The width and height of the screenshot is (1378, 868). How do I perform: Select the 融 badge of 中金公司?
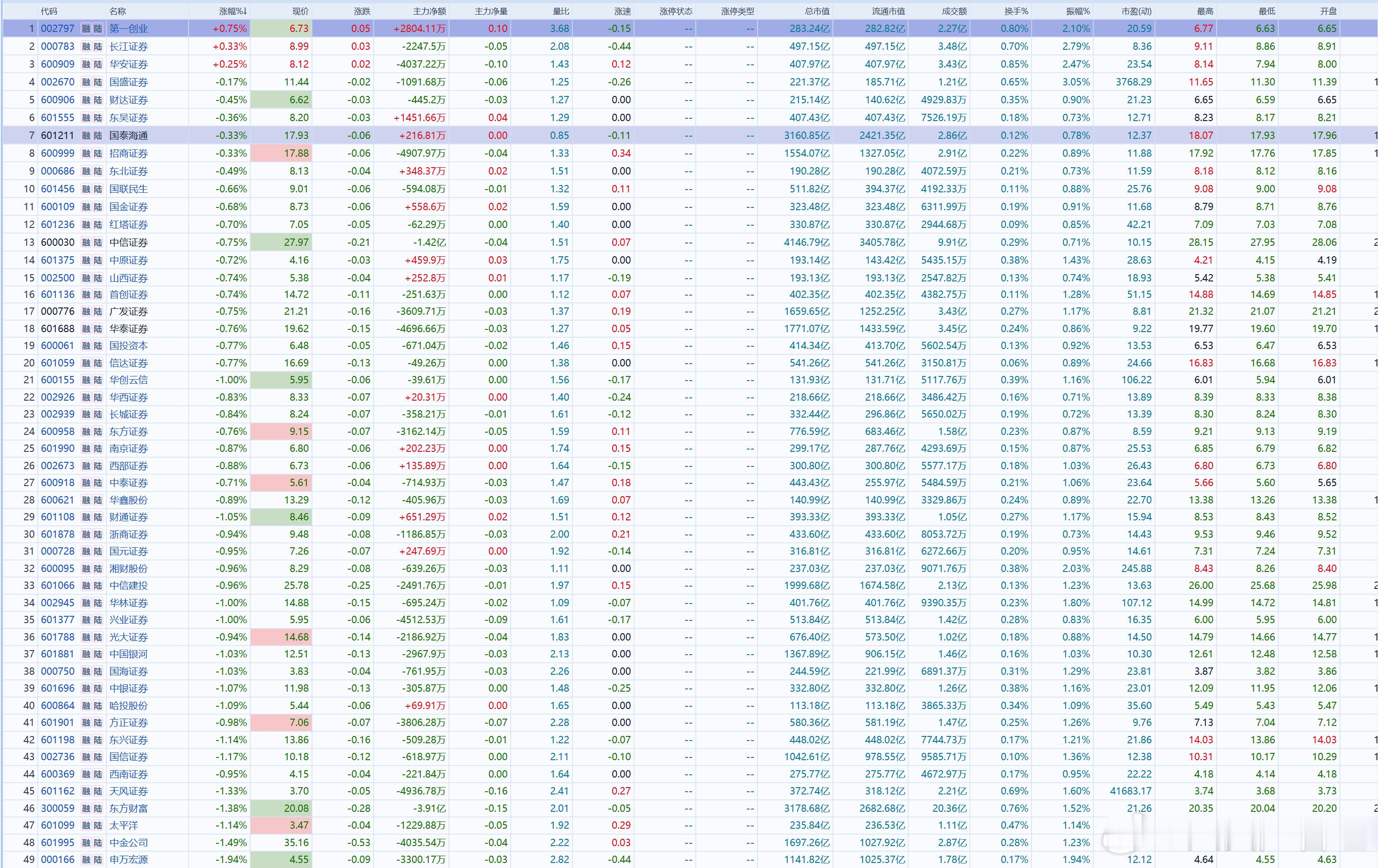[x=86, y=843]
